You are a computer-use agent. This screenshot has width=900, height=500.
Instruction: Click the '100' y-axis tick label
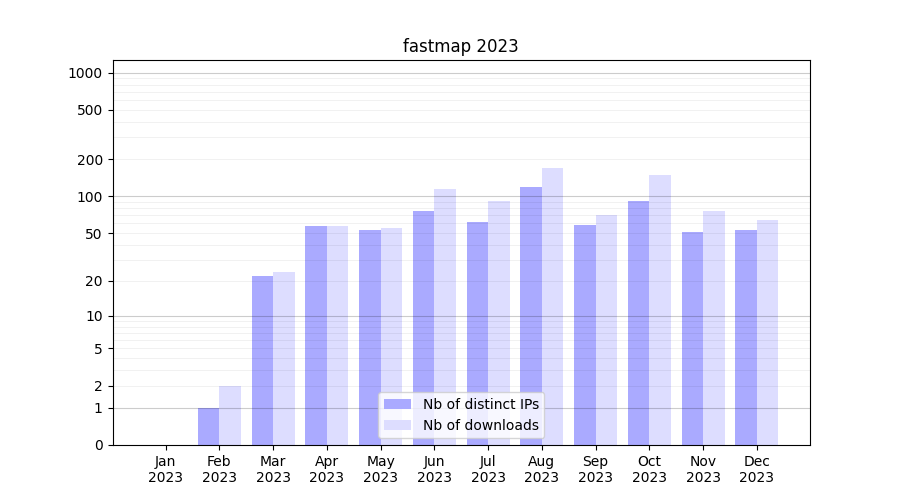tap(91, 197)
